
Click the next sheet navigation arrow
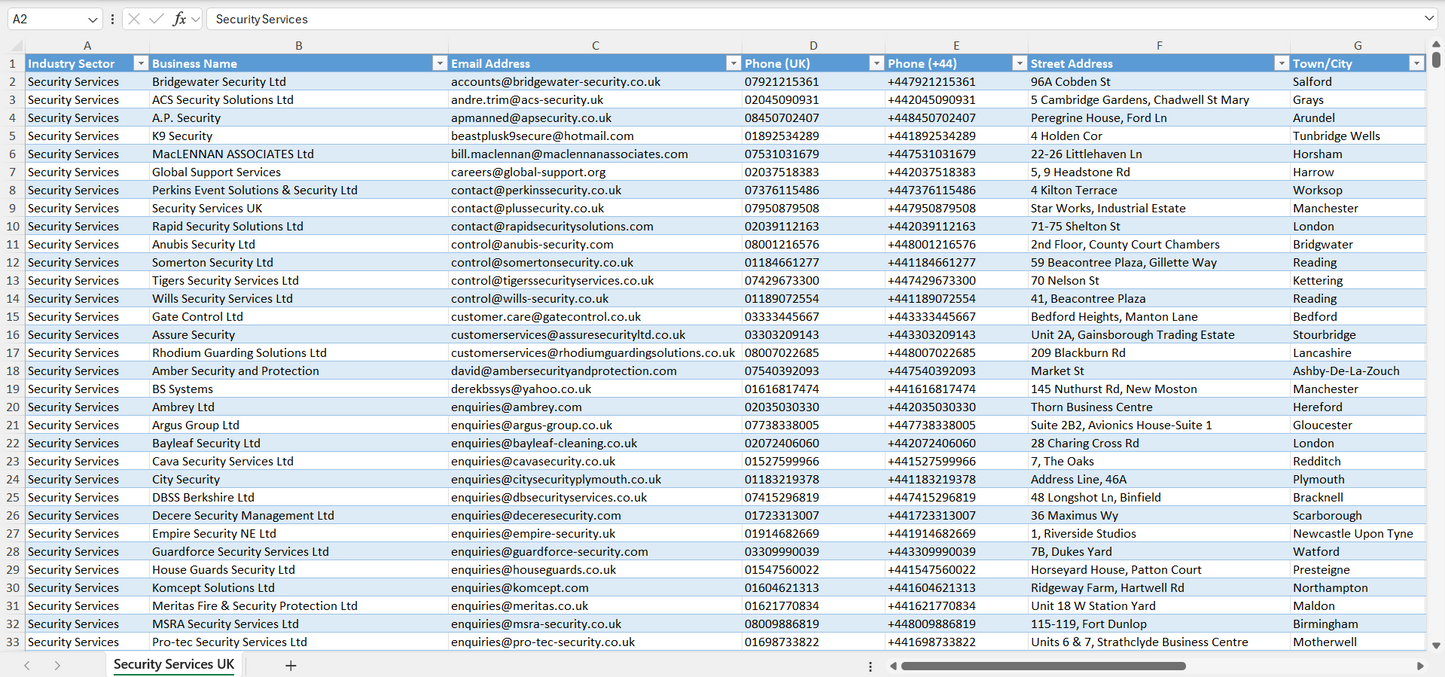[57, 665]
